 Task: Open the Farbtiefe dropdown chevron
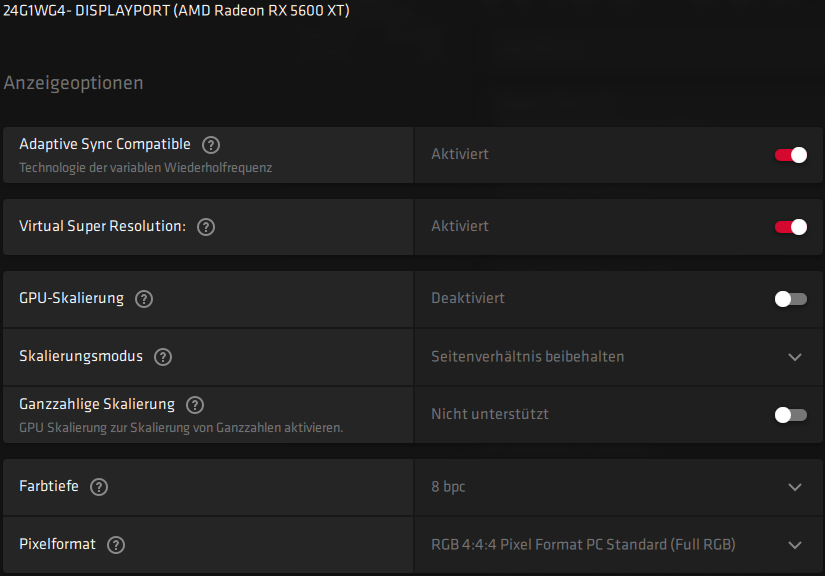pyautogui.click(x=795, y=487)
